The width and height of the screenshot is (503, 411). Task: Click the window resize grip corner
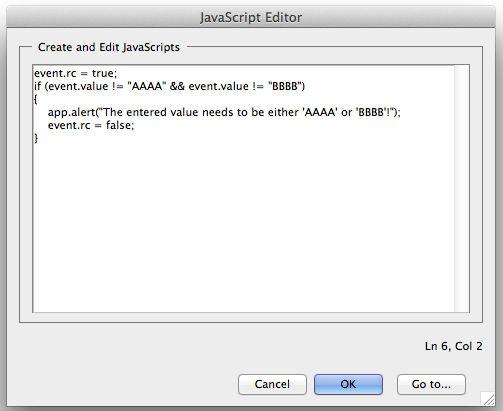(x=488, y=399)
